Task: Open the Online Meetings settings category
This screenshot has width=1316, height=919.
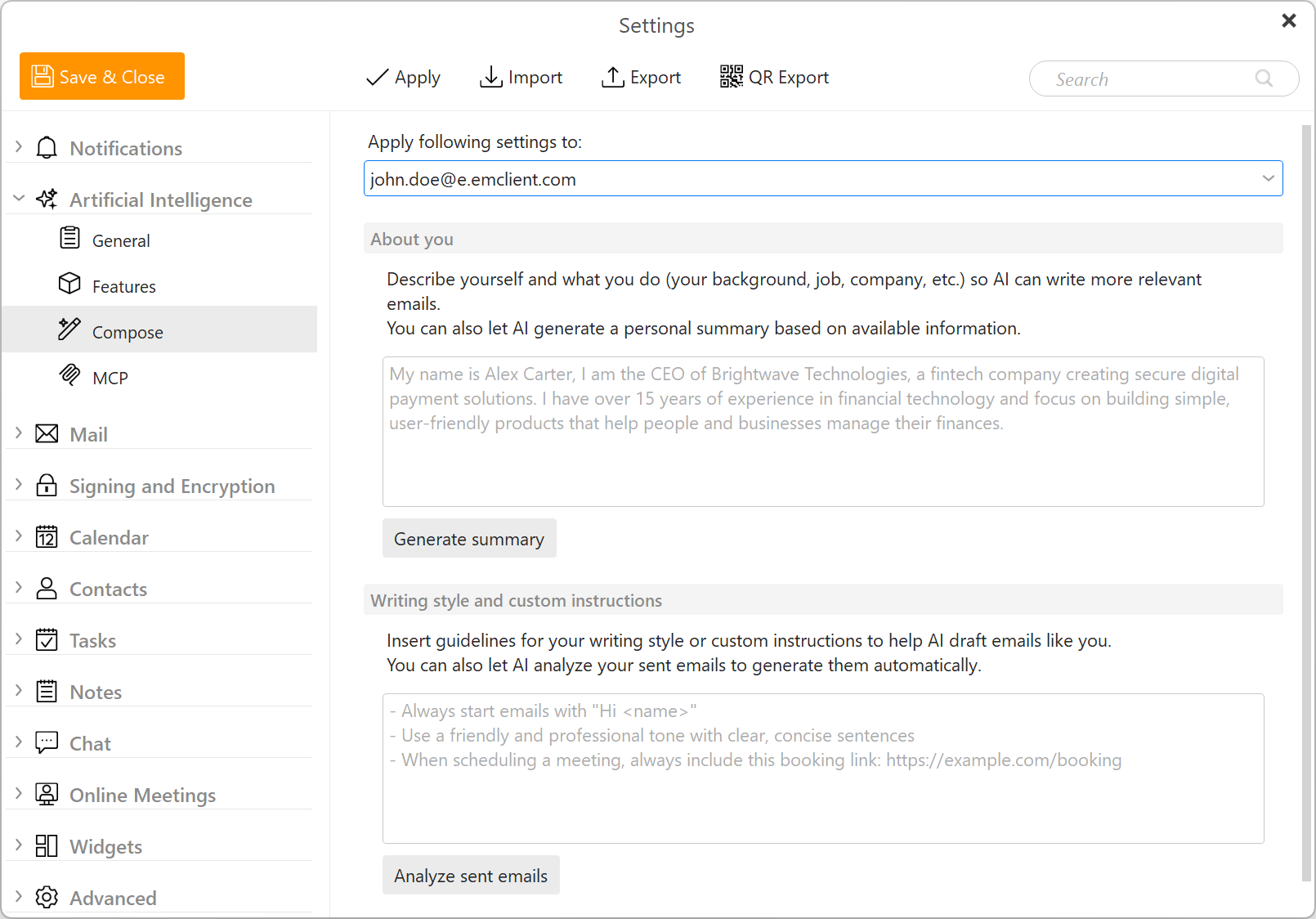Action: [x=159, y=795]
